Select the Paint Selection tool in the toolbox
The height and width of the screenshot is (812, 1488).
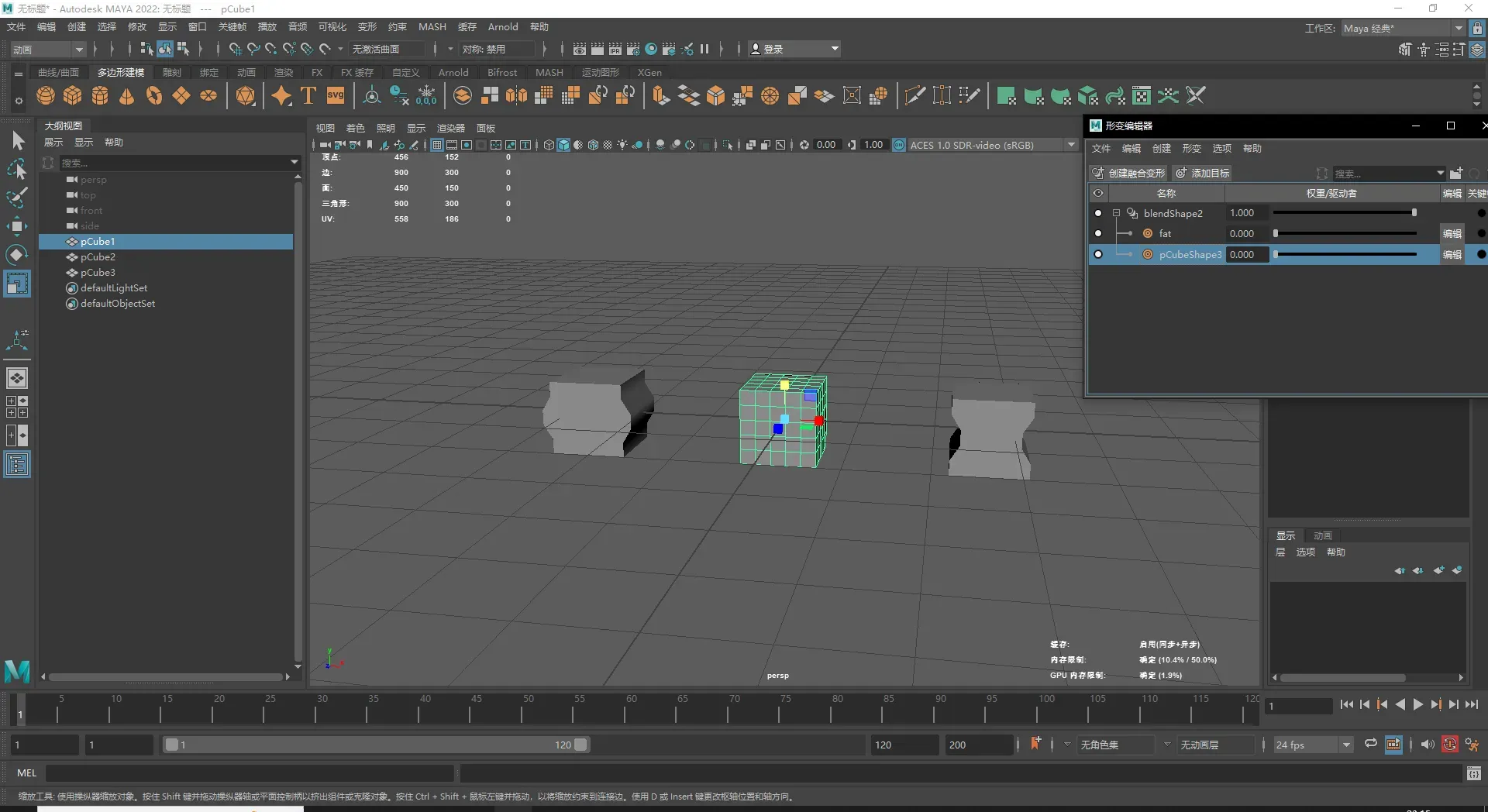[x=17, y=198]
